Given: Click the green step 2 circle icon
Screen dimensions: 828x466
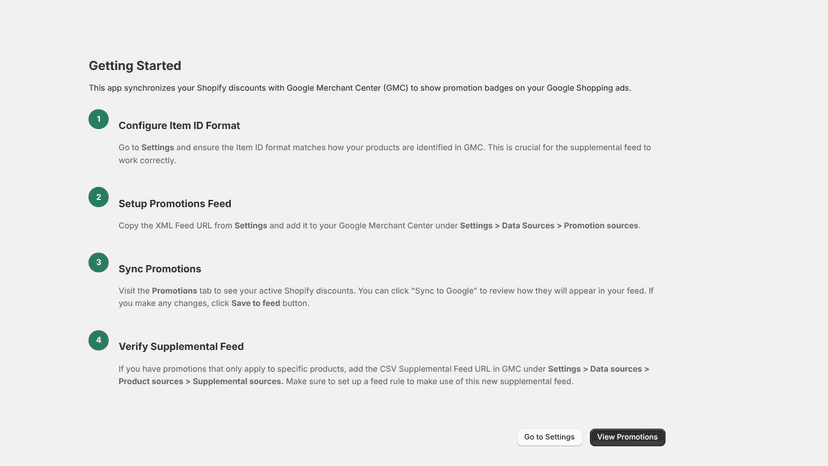Looking at the screenshot, I should pos(98,197).
